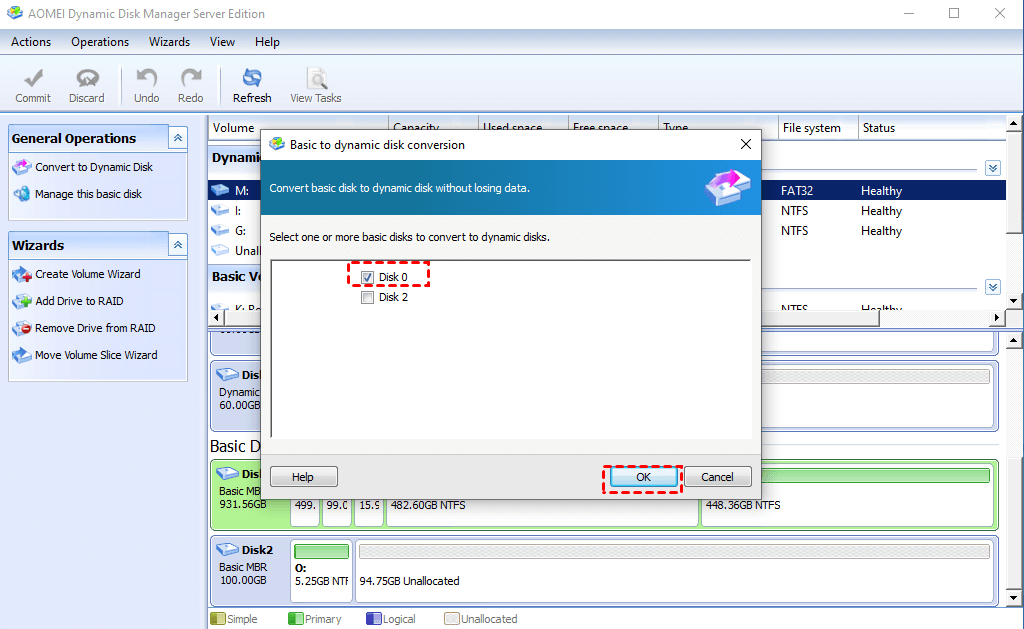This screenshot has width=1024, height=629.
Task: Click the Undo arrow icon
Action: (x=146, y=78)
